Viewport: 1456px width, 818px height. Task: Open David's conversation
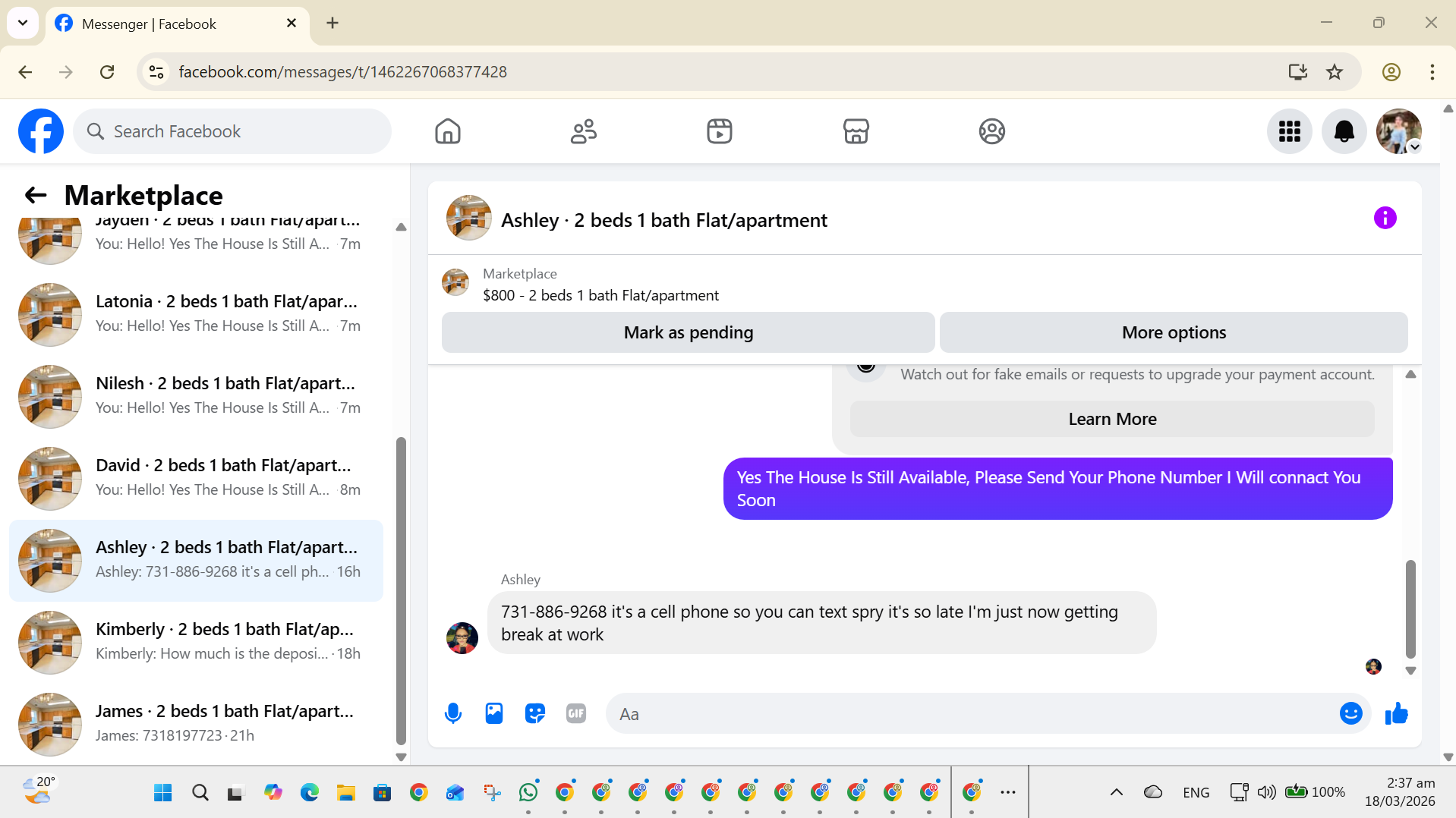(196, 478)
